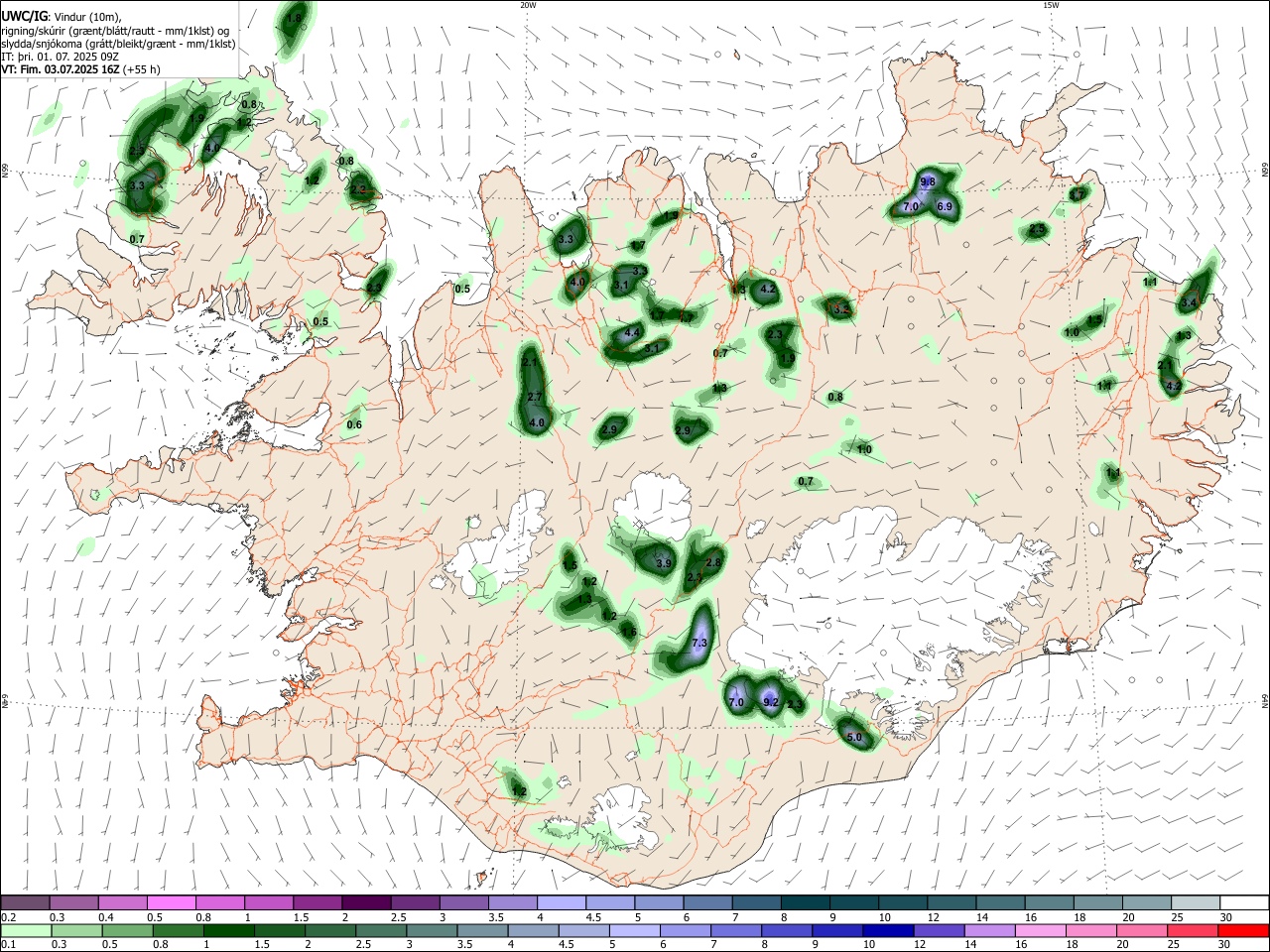
Task: Pick the deep navy blue 10 rain legend swatch
Action: click(887, 930)
